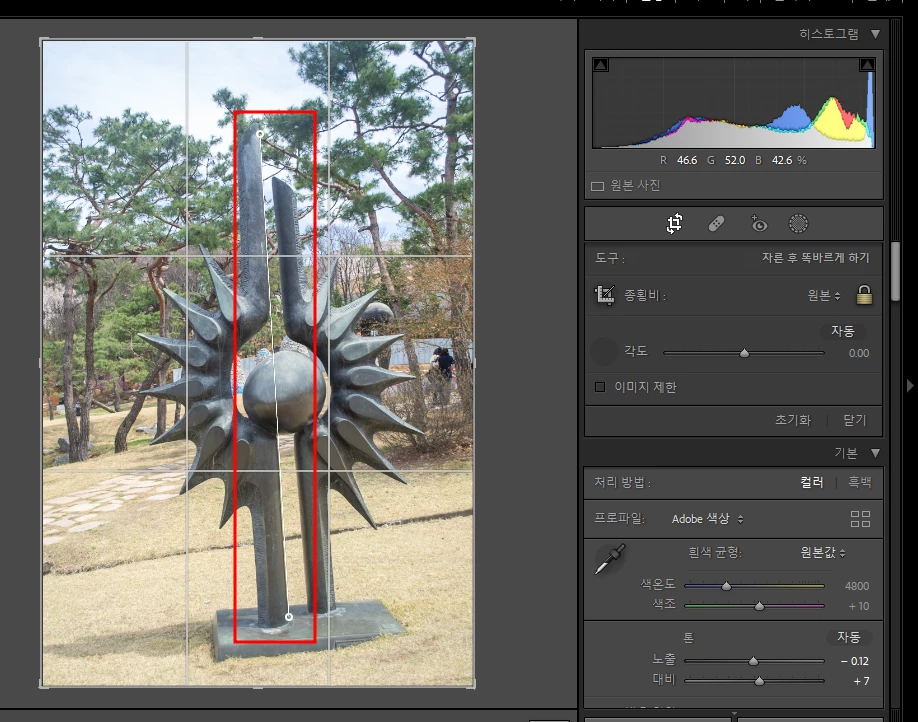Open the profile browser grid icon
918x722 pixels.
[x=860, y=519]
